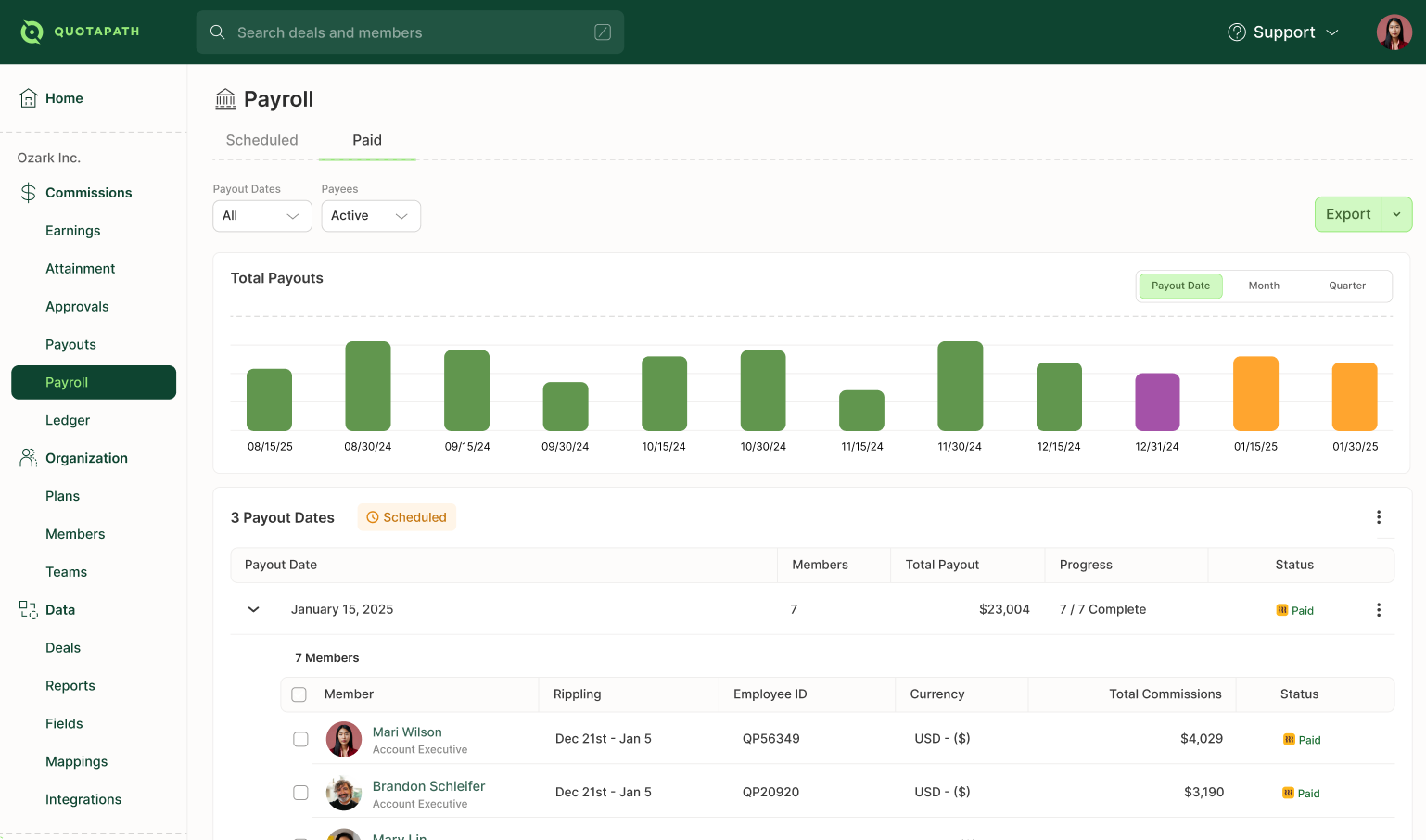Open the Payout Dates All dropdown
The height and width of the screenshot is (840, 1426).
point(262,216)
